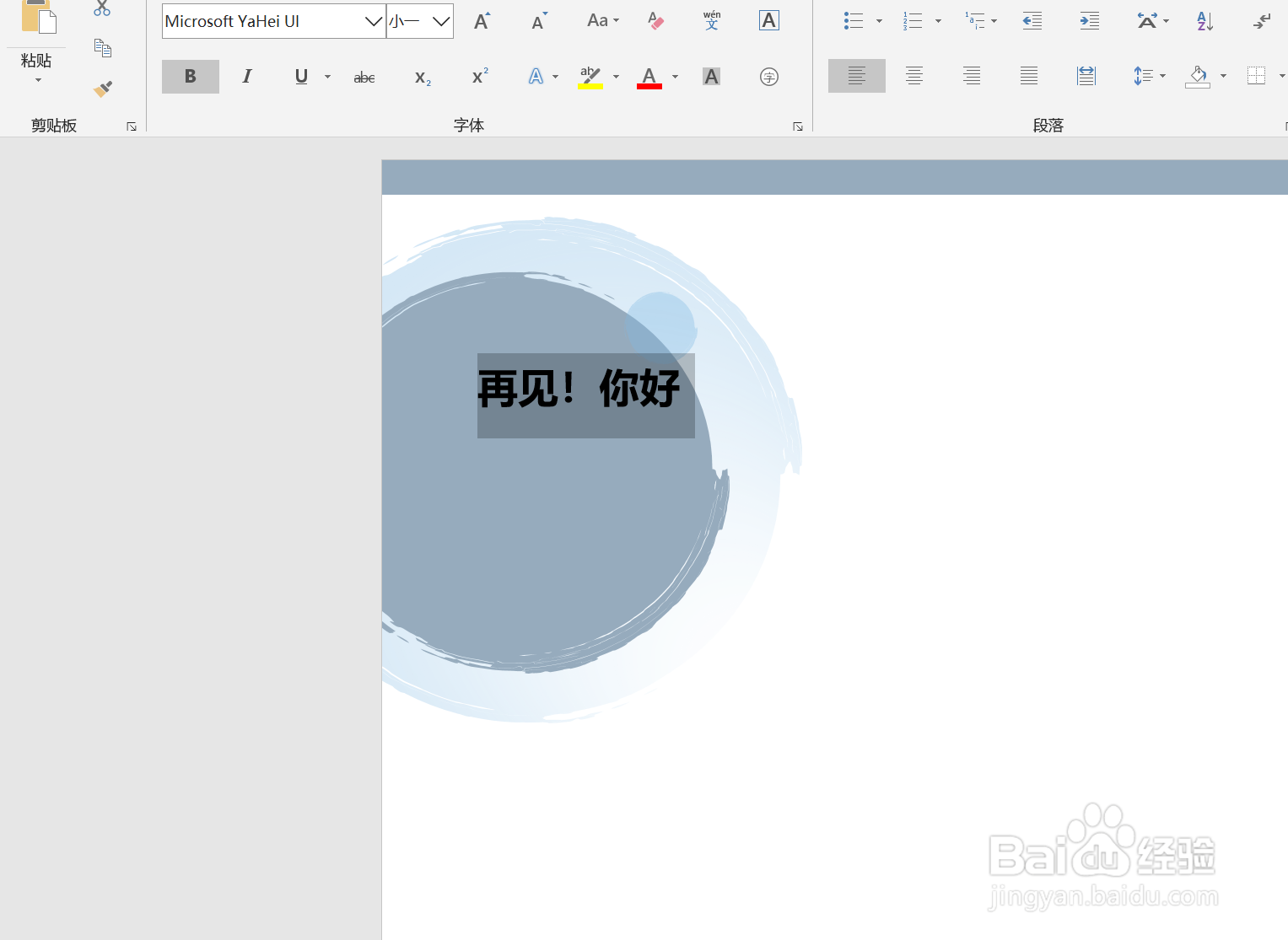The height and width of the screenshot is (940, 1288).
Task: Toggle Subscript formatting
Action: click(423, 78)
